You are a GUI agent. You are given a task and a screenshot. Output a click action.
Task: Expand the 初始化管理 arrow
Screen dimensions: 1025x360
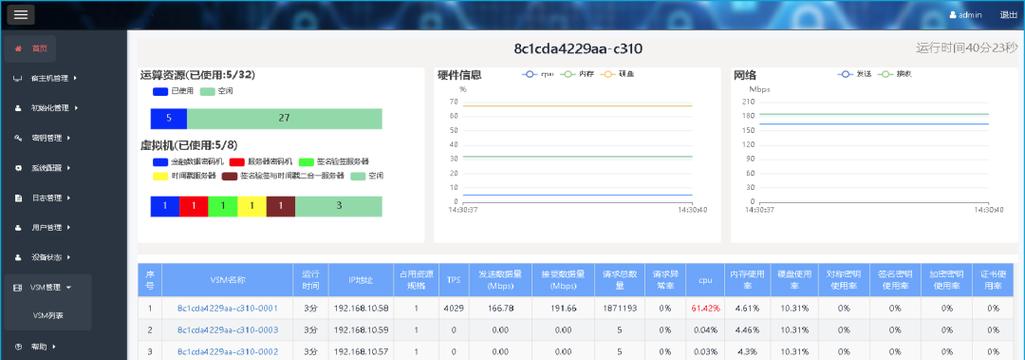coord(75,108)
